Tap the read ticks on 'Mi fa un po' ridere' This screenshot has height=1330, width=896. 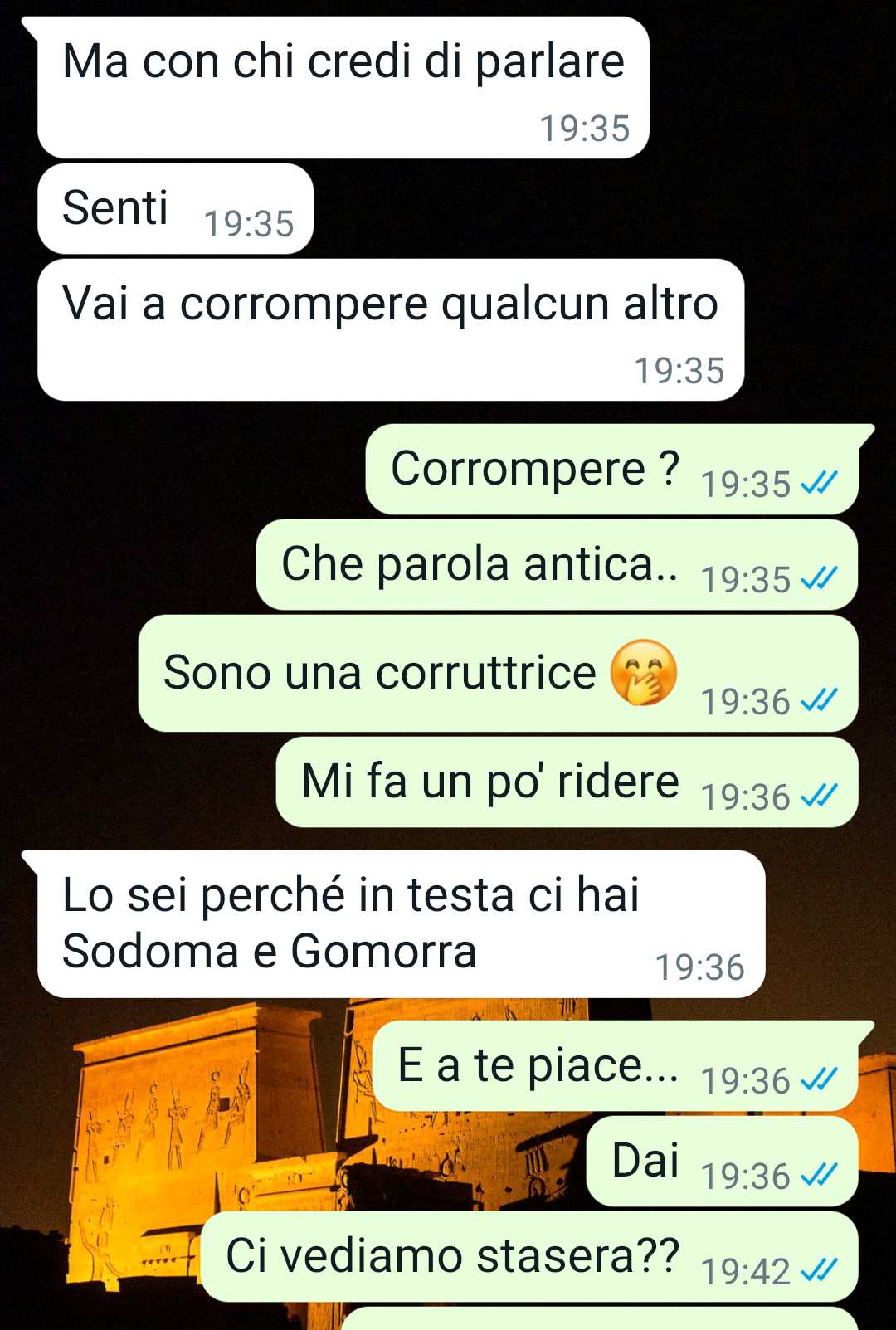[819, 797]
